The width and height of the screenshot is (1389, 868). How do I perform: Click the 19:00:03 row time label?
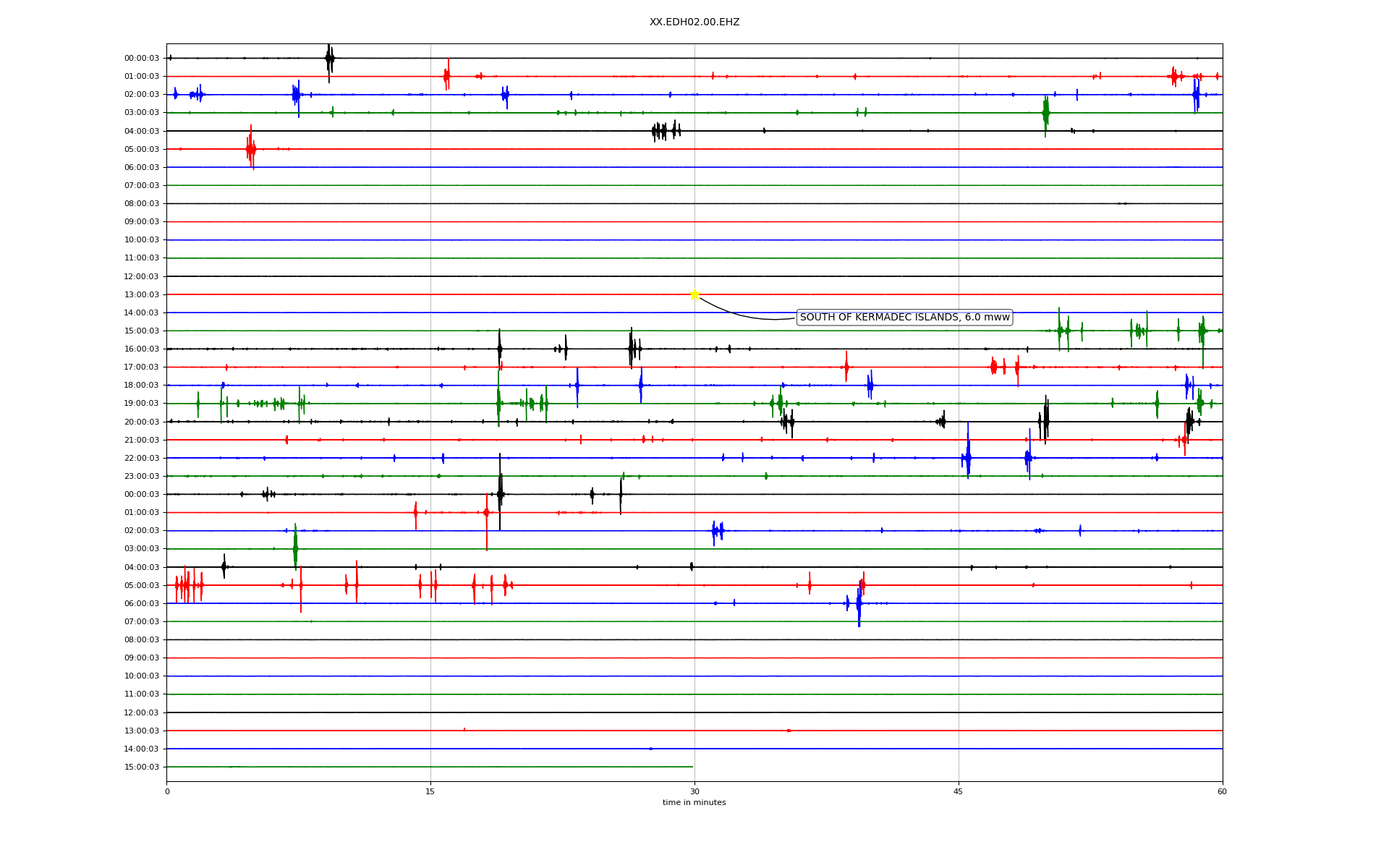(142, 404)
